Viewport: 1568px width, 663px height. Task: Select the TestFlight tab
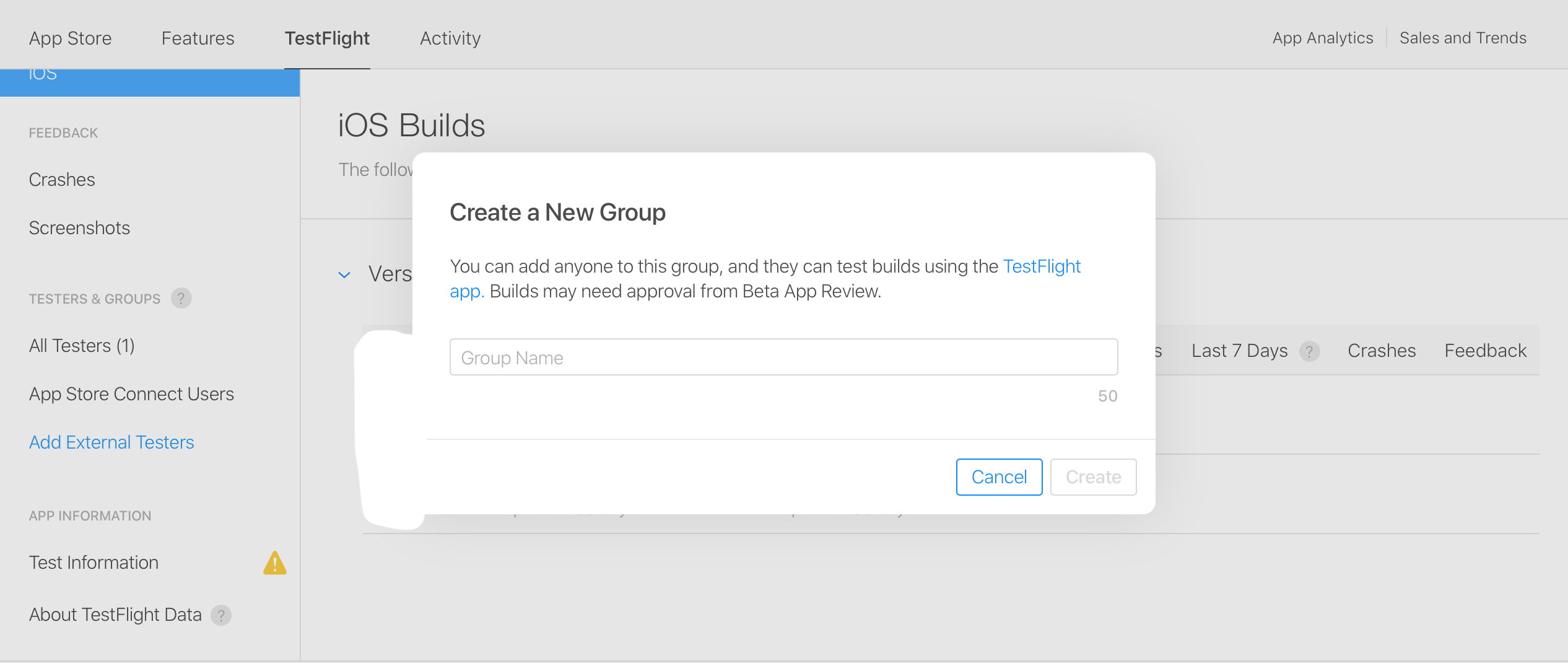click(327, 38)
